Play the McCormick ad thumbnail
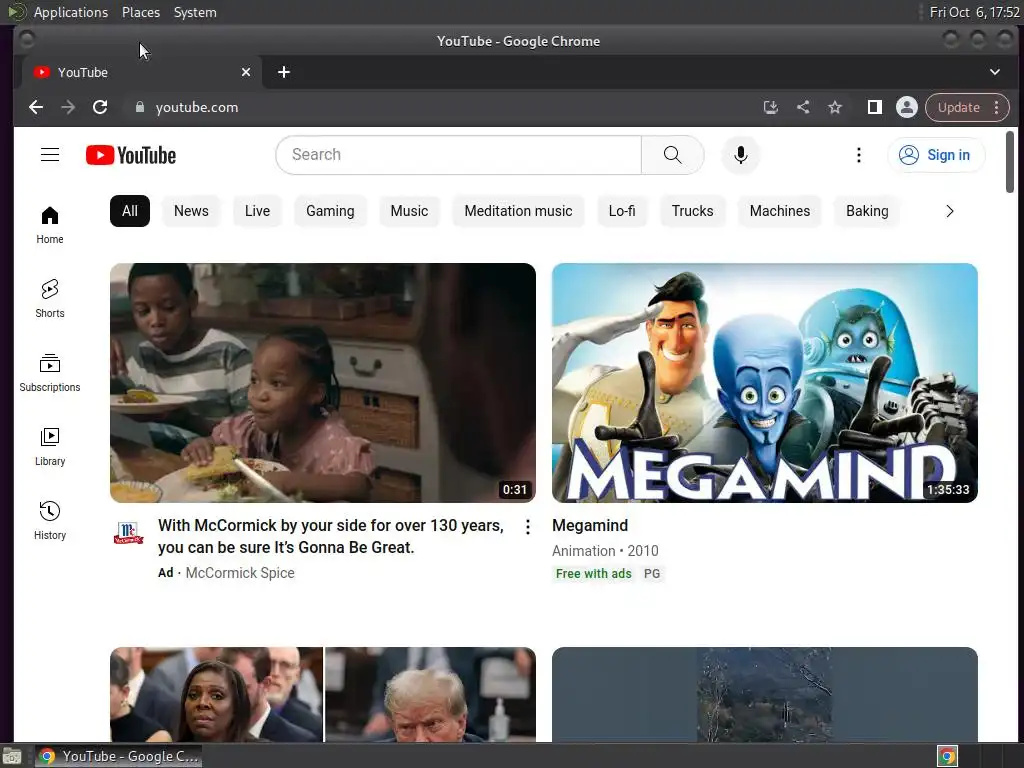Image resolution: width=1024 pixels, height=768 pixels. click(323, 383)
